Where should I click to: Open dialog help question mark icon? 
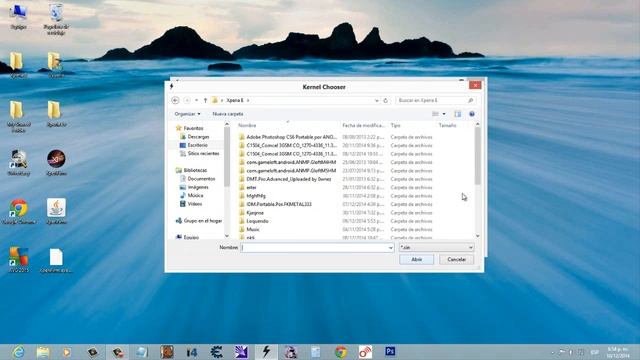(x=472, y=114)
